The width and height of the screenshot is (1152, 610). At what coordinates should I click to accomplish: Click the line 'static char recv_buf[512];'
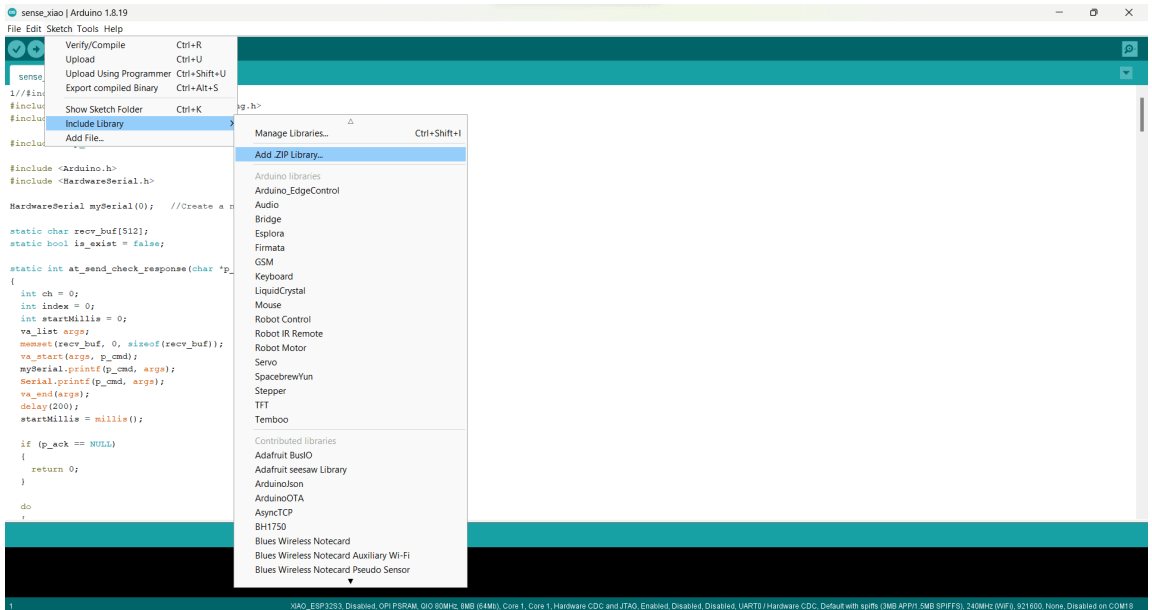(x=79, y=231)
